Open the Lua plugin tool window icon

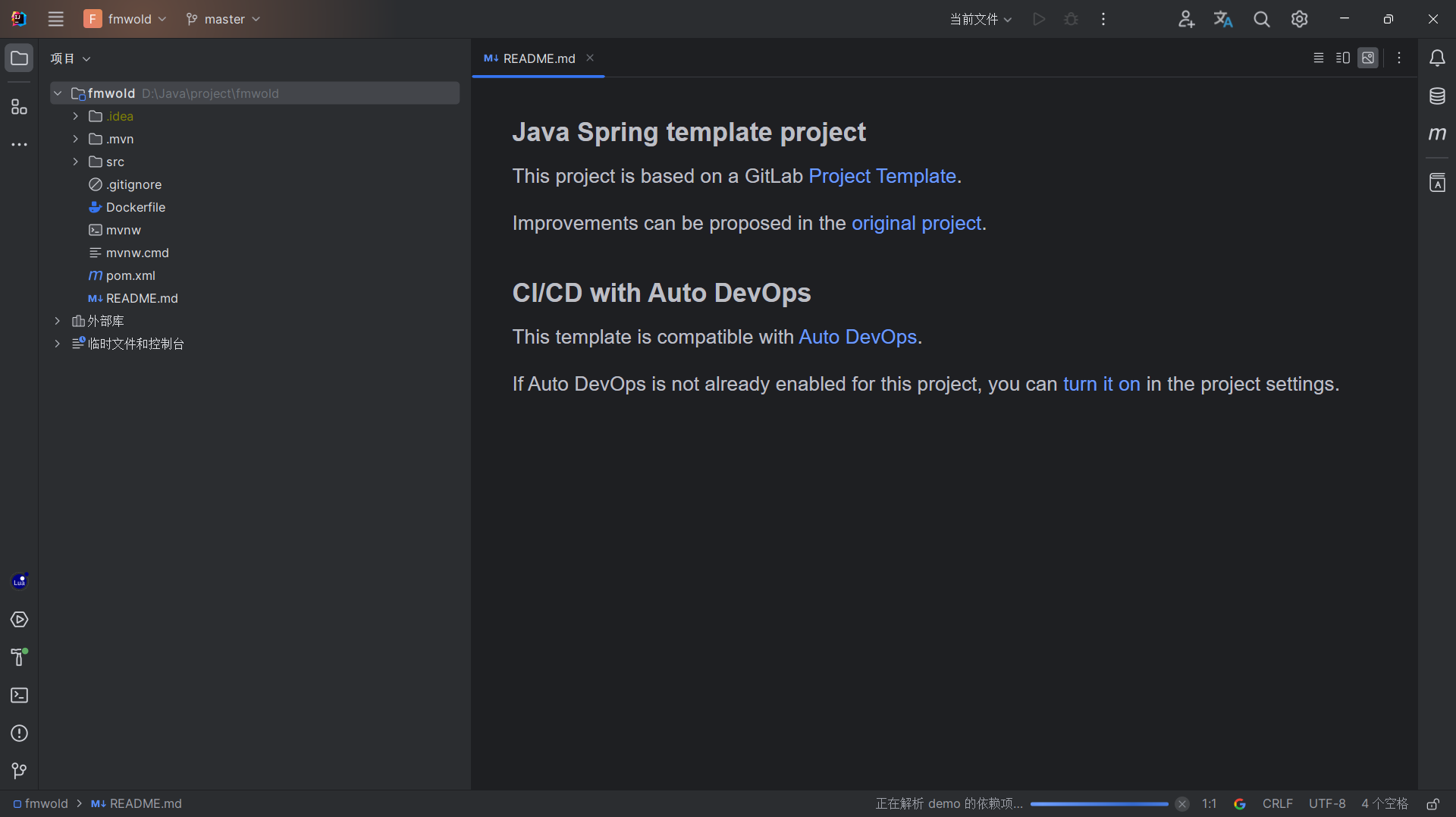pyautogui.click(x=19, y=581)
